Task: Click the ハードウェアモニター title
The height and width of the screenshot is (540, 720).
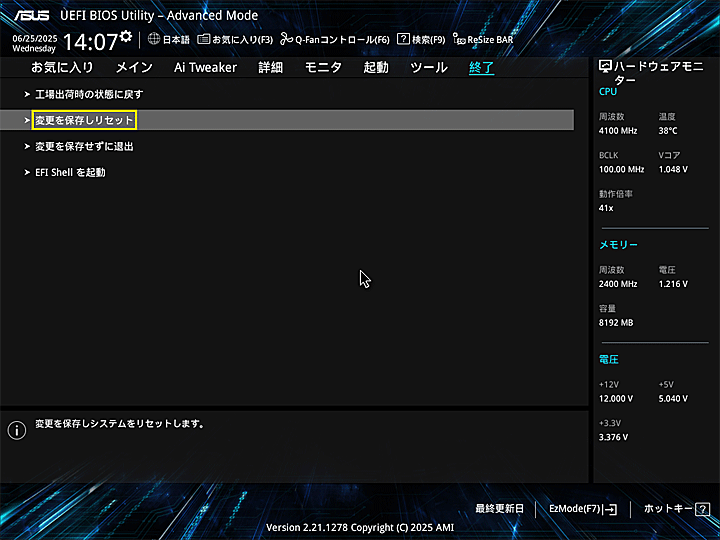Action: tap(658, 73)
